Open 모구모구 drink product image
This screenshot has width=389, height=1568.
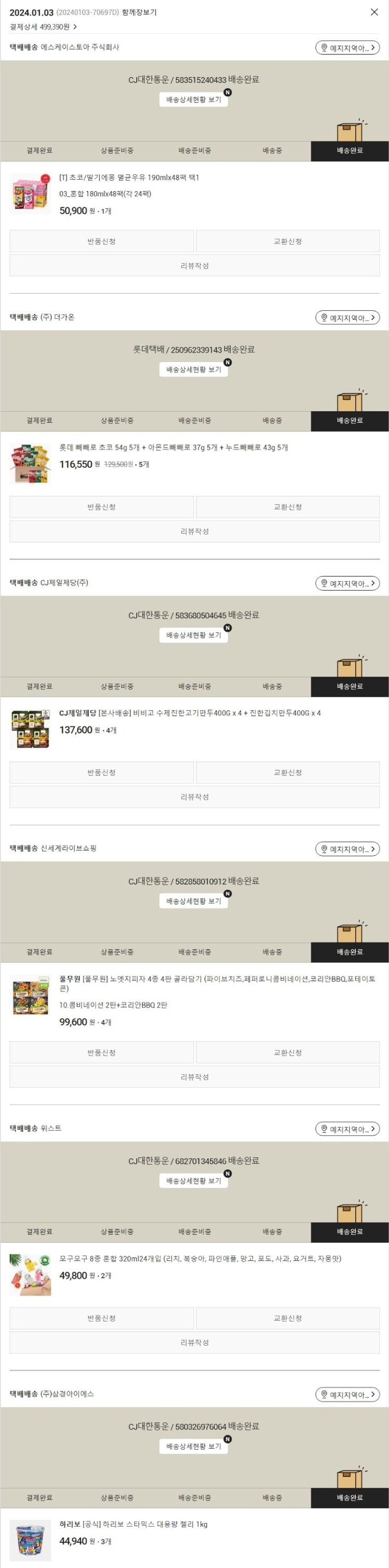[31, 1275]
